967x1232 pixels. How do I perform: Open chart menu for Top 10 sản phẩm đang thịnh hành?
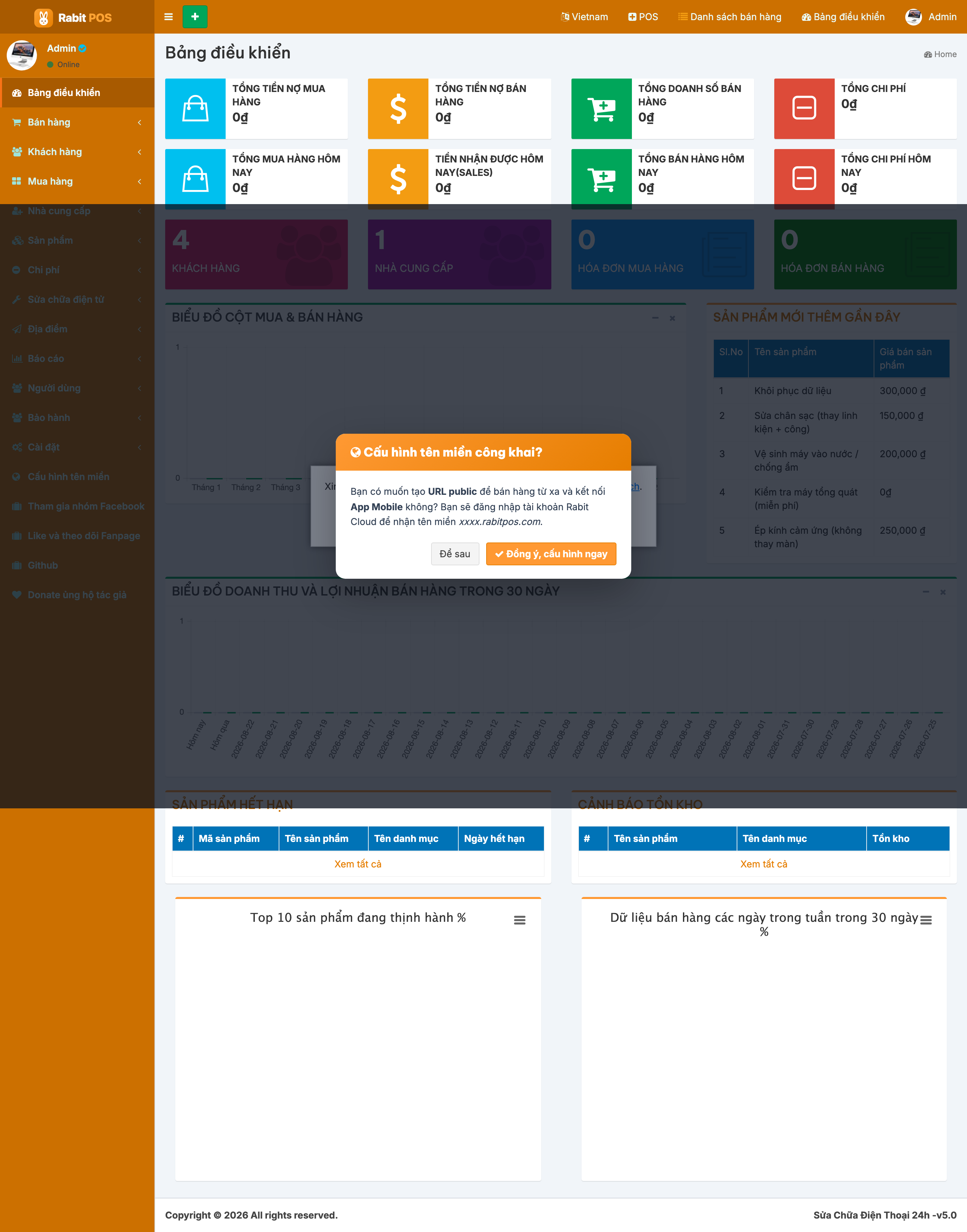(520, 920)
